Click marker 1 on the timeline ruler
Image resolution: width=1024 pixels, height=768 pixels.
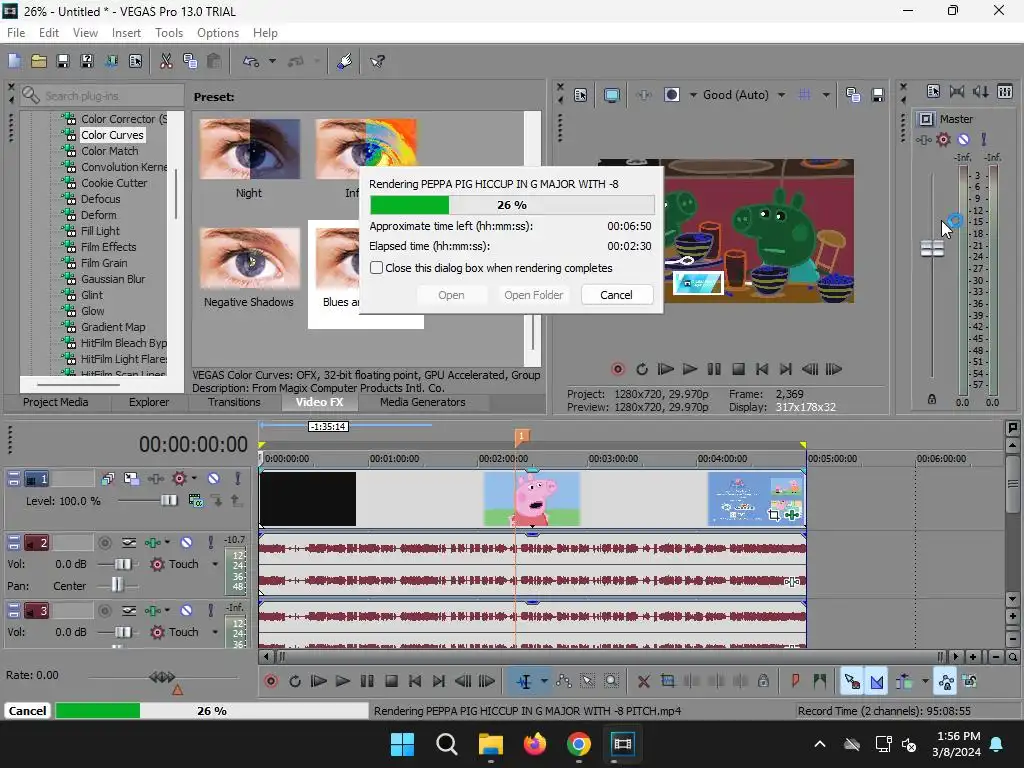tap(521, 436)
